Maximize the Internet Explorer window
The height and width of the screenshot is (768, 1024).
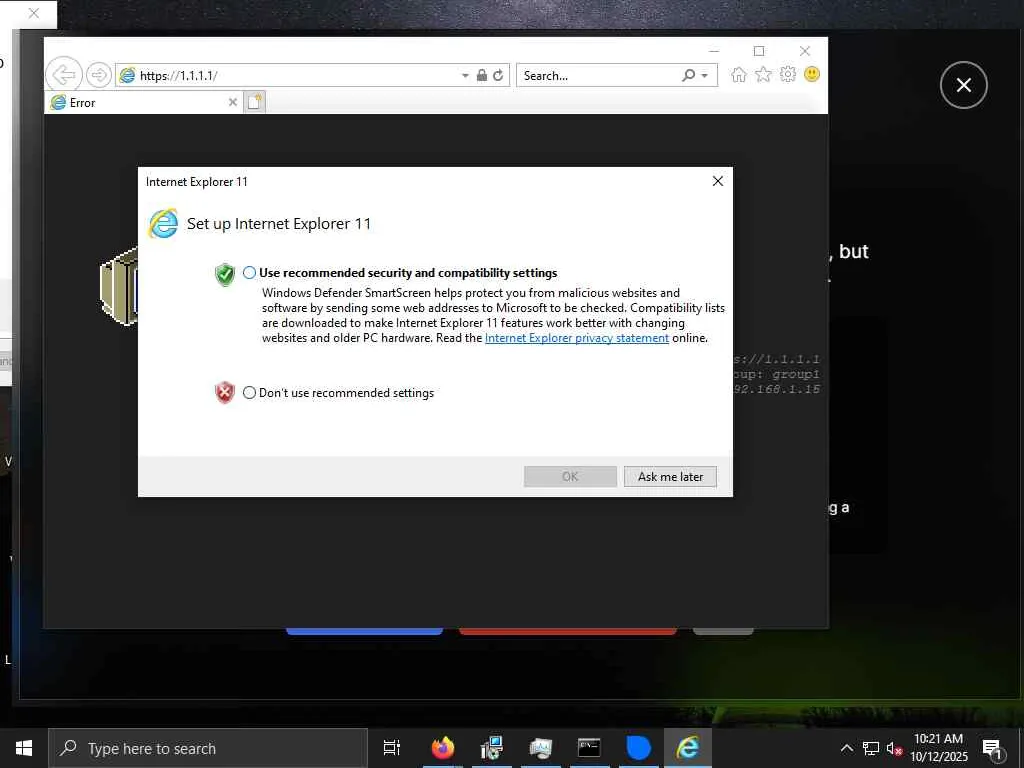point(759,51)
